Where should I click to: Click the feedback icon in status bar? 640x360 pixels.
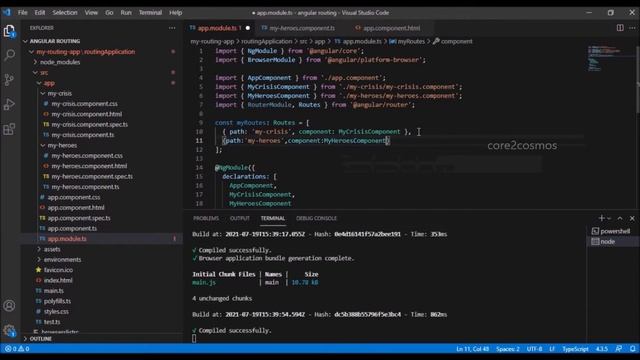619,349
